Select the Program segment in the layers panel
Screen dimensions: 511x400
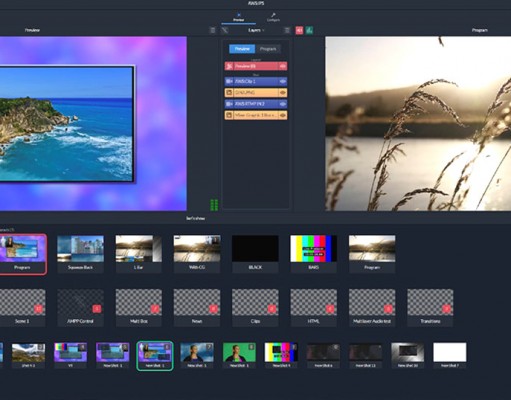tap(268, 49)
